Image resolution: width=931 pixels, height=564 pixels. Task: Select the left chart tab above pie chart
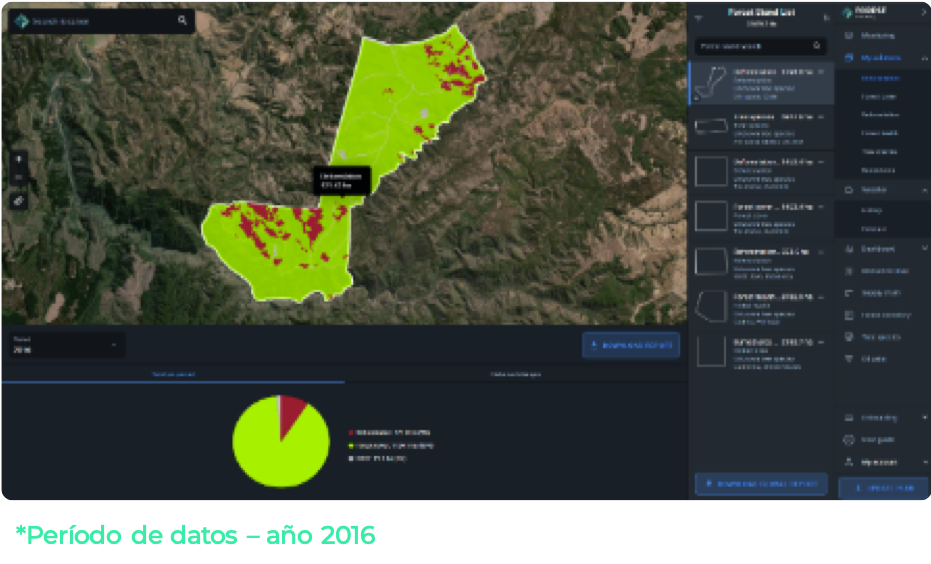pos(172,375)
